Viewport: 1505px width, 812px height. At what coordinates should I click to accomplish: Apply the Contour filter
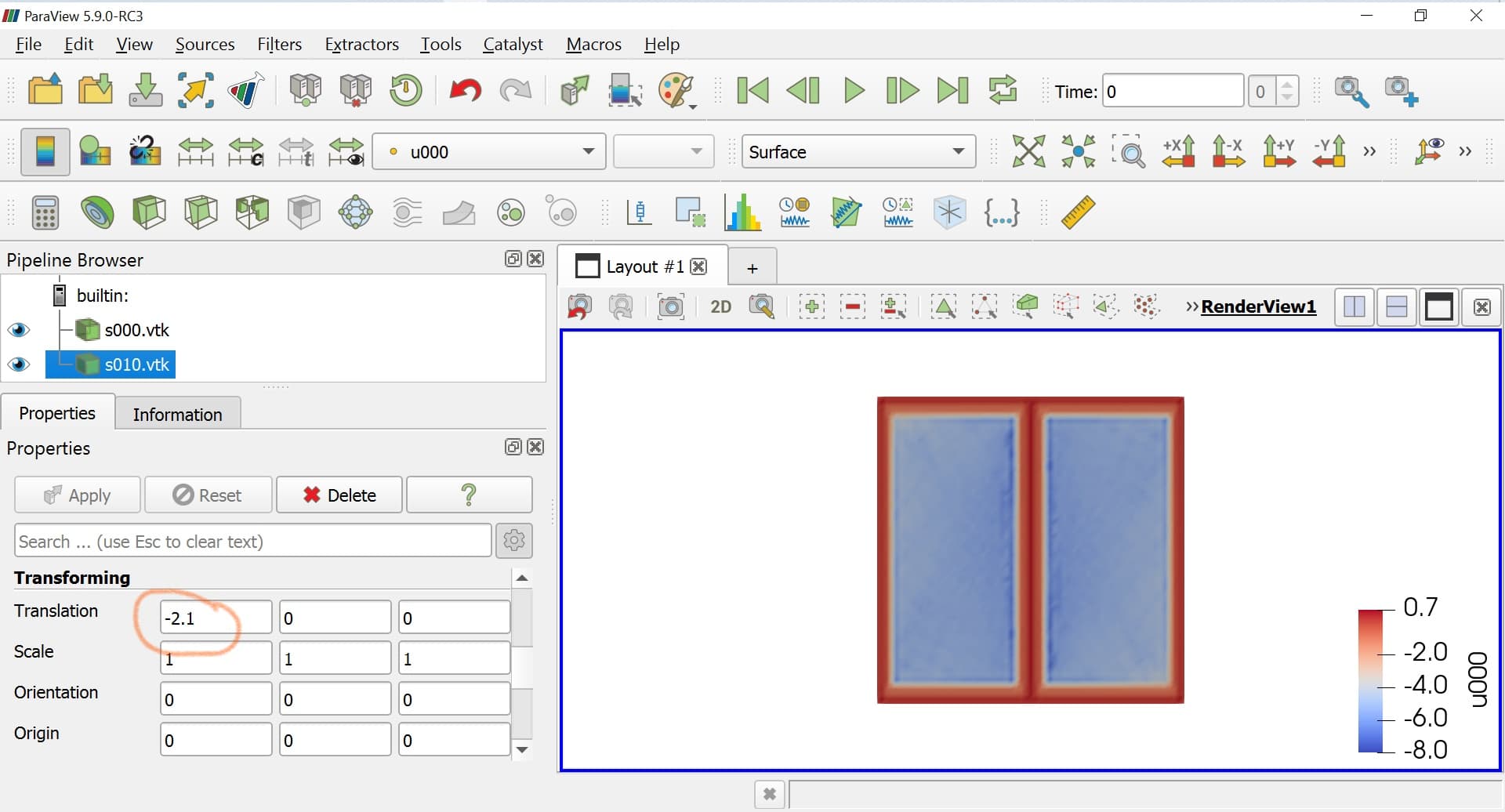pos(97,212)
